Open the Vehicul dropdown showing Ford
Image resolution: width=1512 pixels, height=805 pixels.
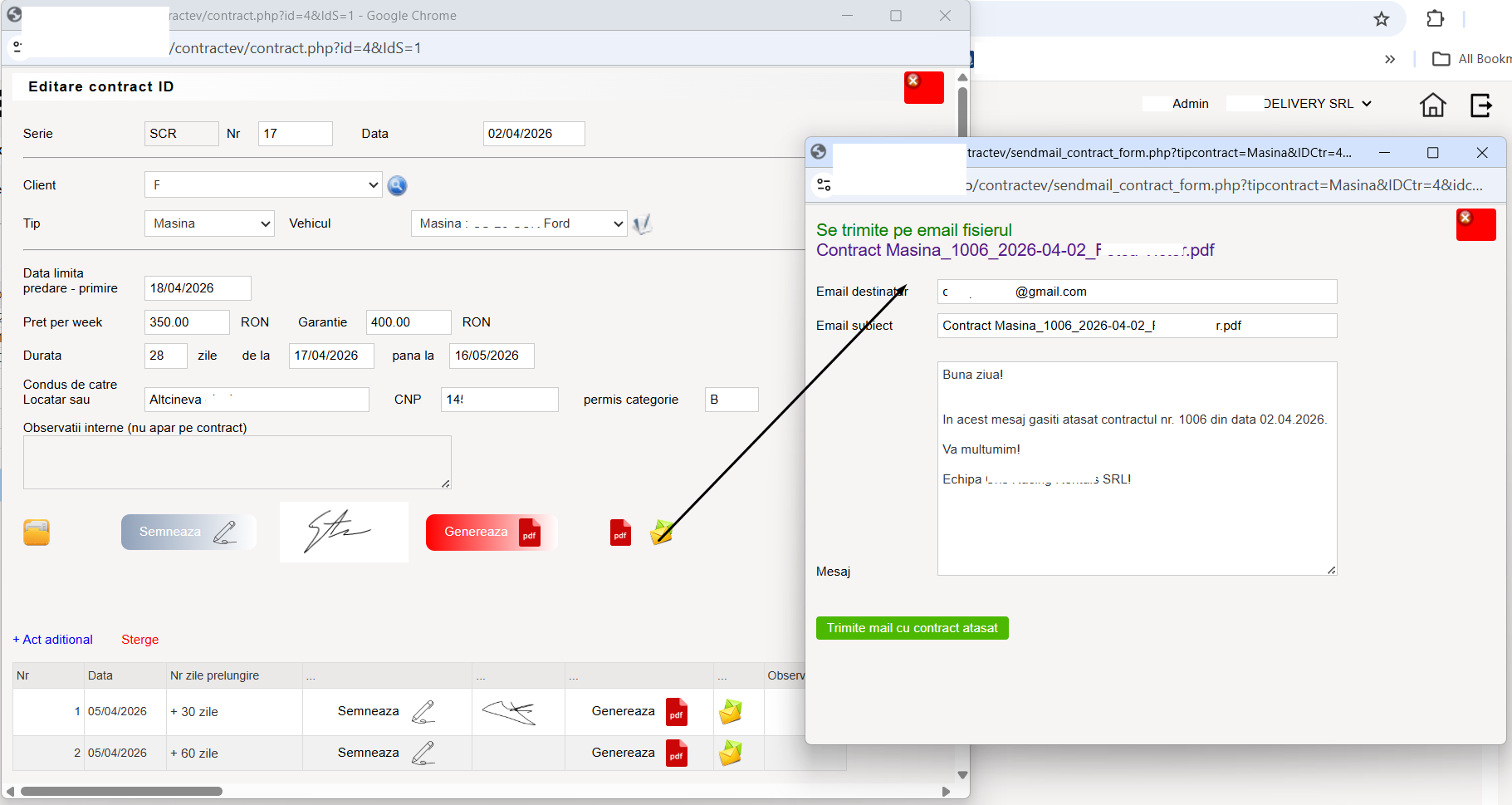point(519,223)
